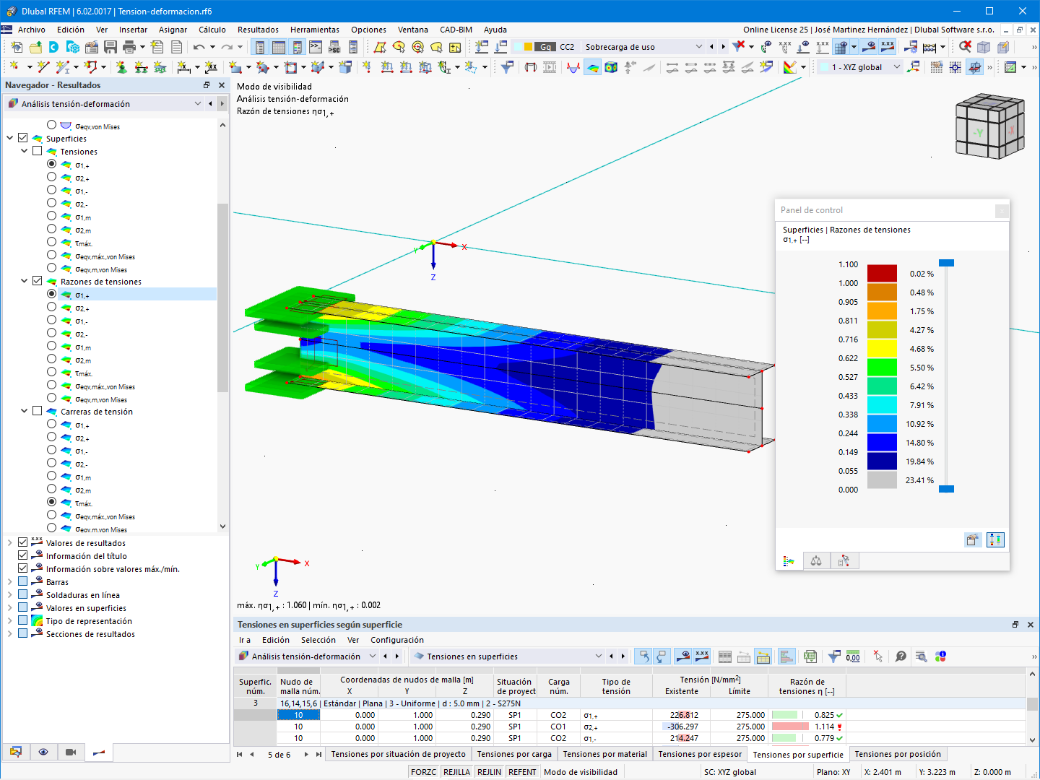The image size is (1040, 780).
Task: Enable the Barras checkbox
Action: click(x=23, y=582)
